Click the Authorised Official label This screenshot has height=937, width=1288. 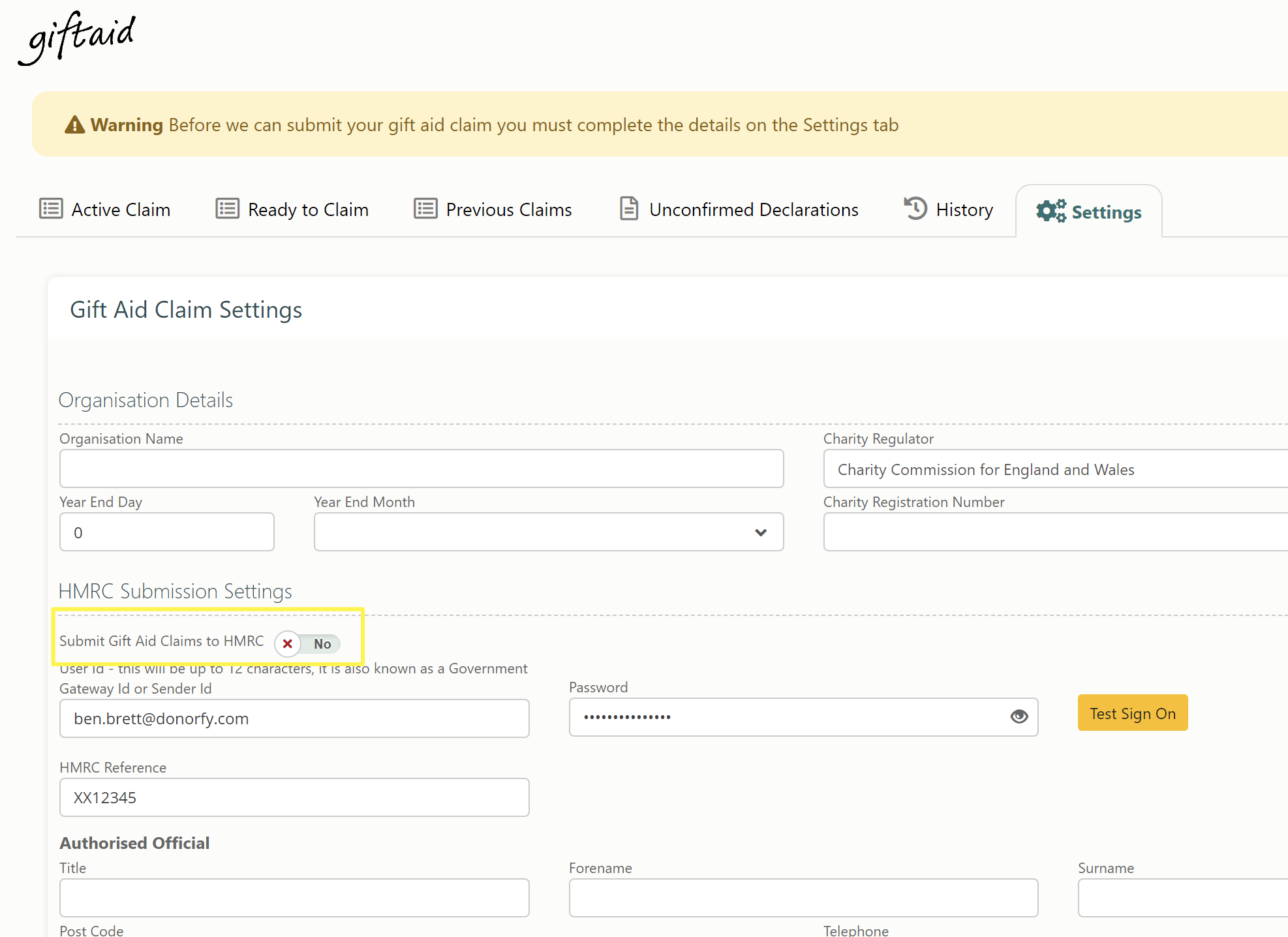pos(134,843)
